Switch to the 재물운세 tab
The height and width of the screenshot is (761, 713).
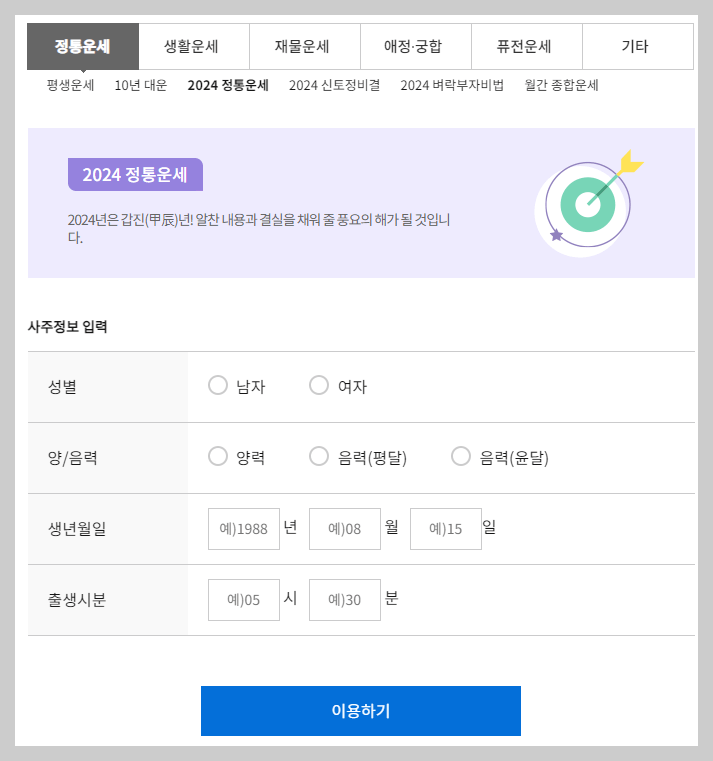point(305,47)
